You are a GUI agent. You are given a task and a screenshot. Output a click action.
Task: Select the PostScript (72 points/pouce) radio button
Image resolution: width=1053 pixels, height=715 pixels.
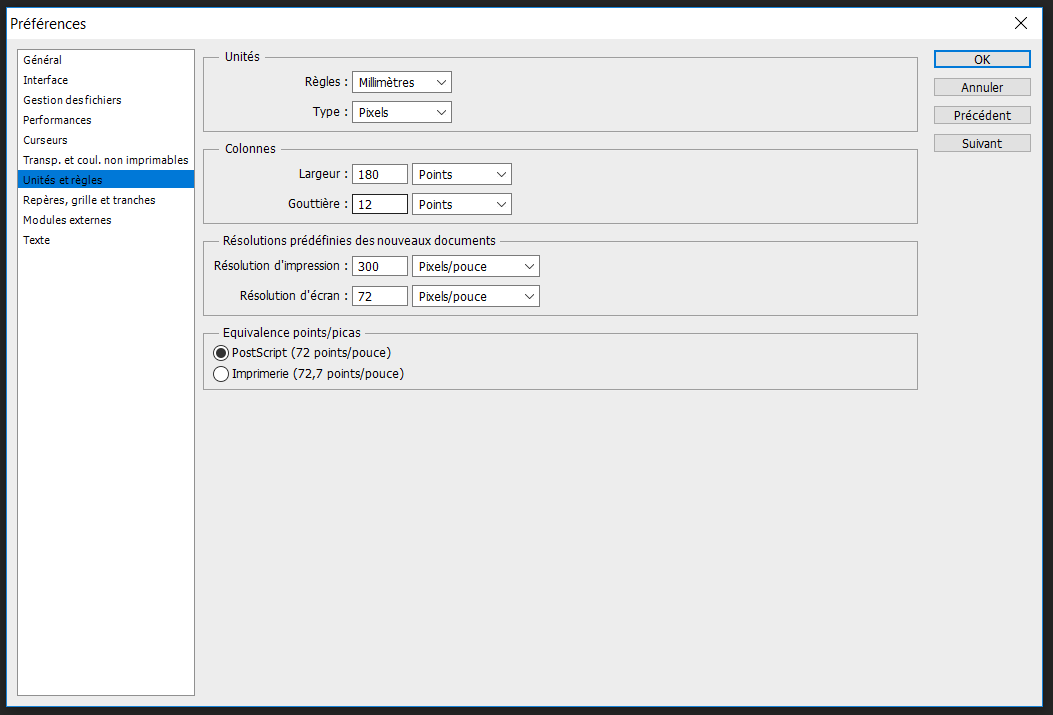tap(221, 353)
